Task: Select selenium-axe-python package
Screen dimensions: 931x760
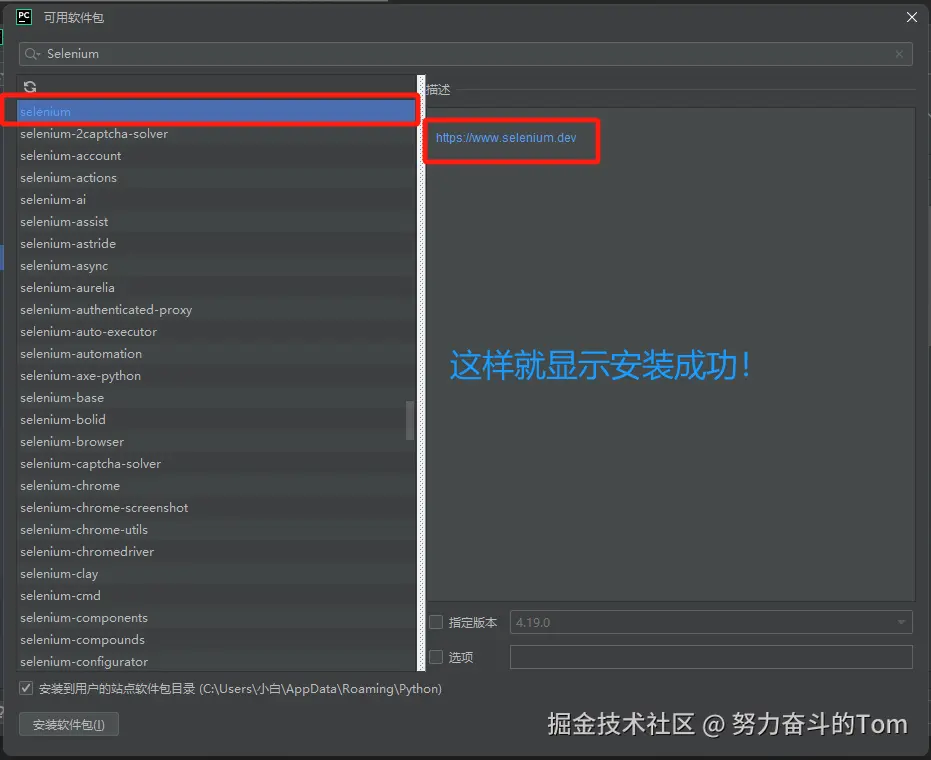Action: coord(216,375)
